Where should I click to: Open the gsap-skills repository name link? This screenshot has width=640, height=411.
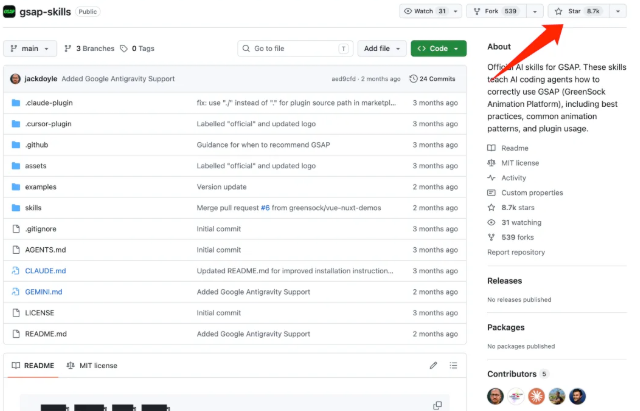[x=45, y=12]
